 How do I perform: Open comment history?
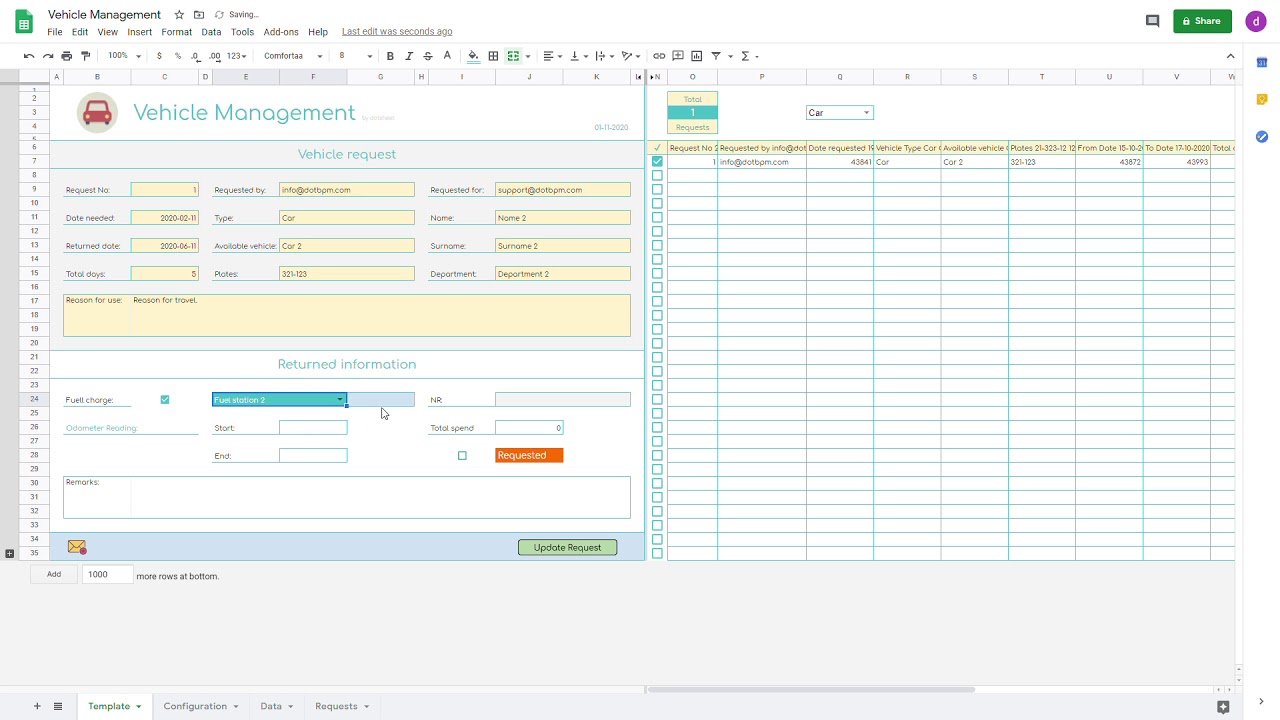pos(1152,21)
